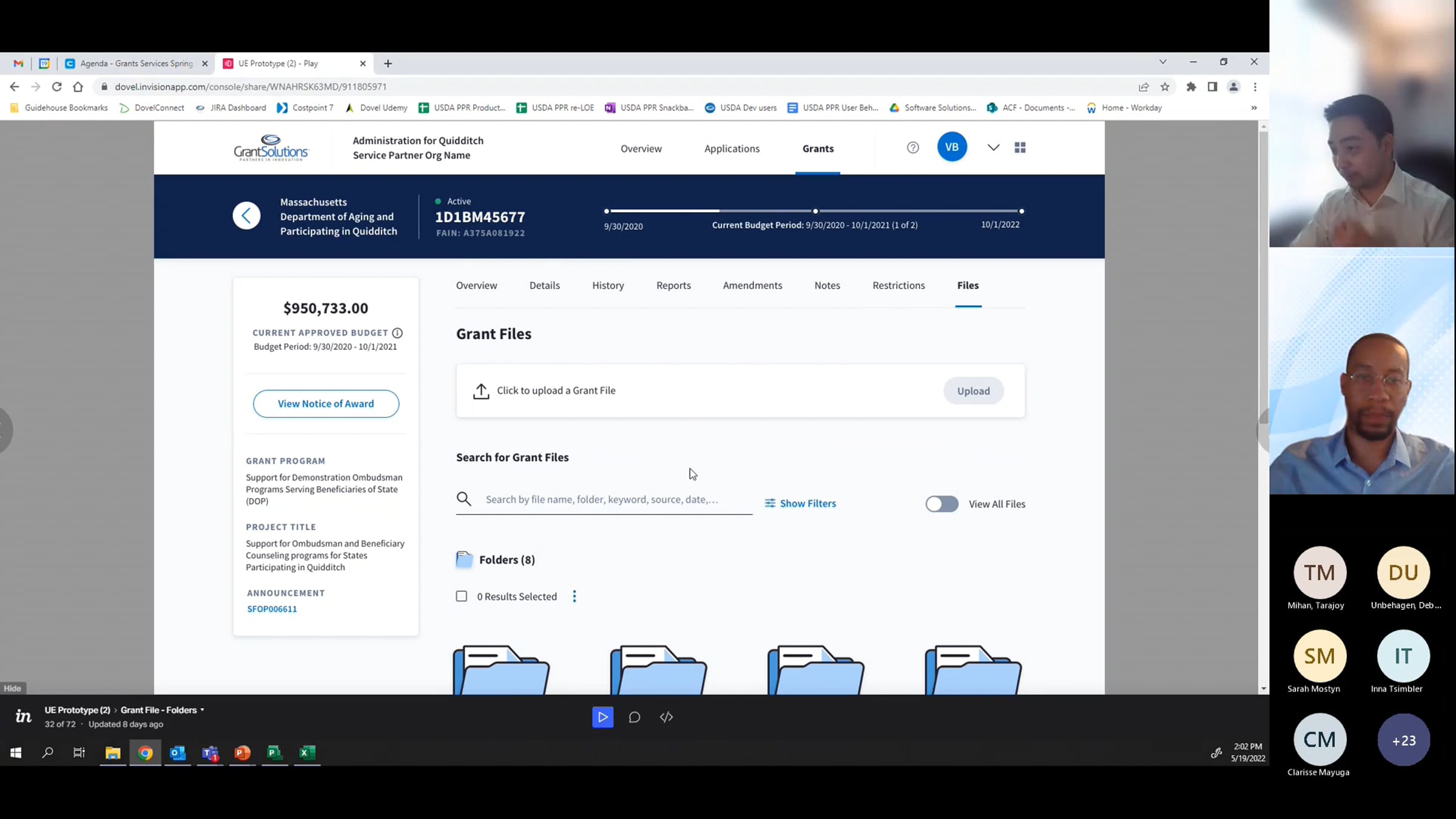Select the Grants navigation item
The height and width of the screenshot is (819, 1456).
(x=818, y=149)
